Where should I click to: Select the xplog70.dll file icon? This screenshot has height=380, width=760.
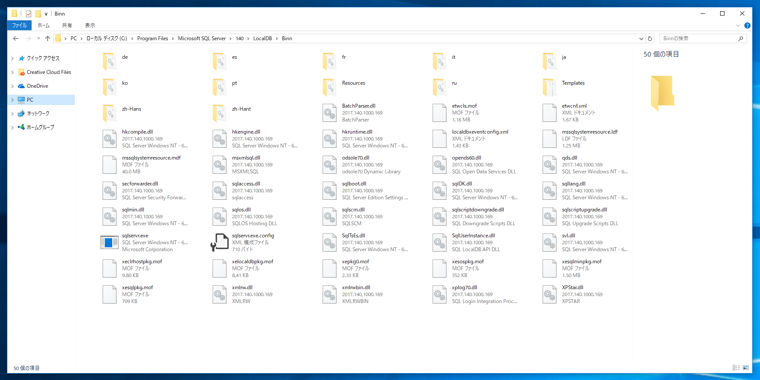(439, 294)
